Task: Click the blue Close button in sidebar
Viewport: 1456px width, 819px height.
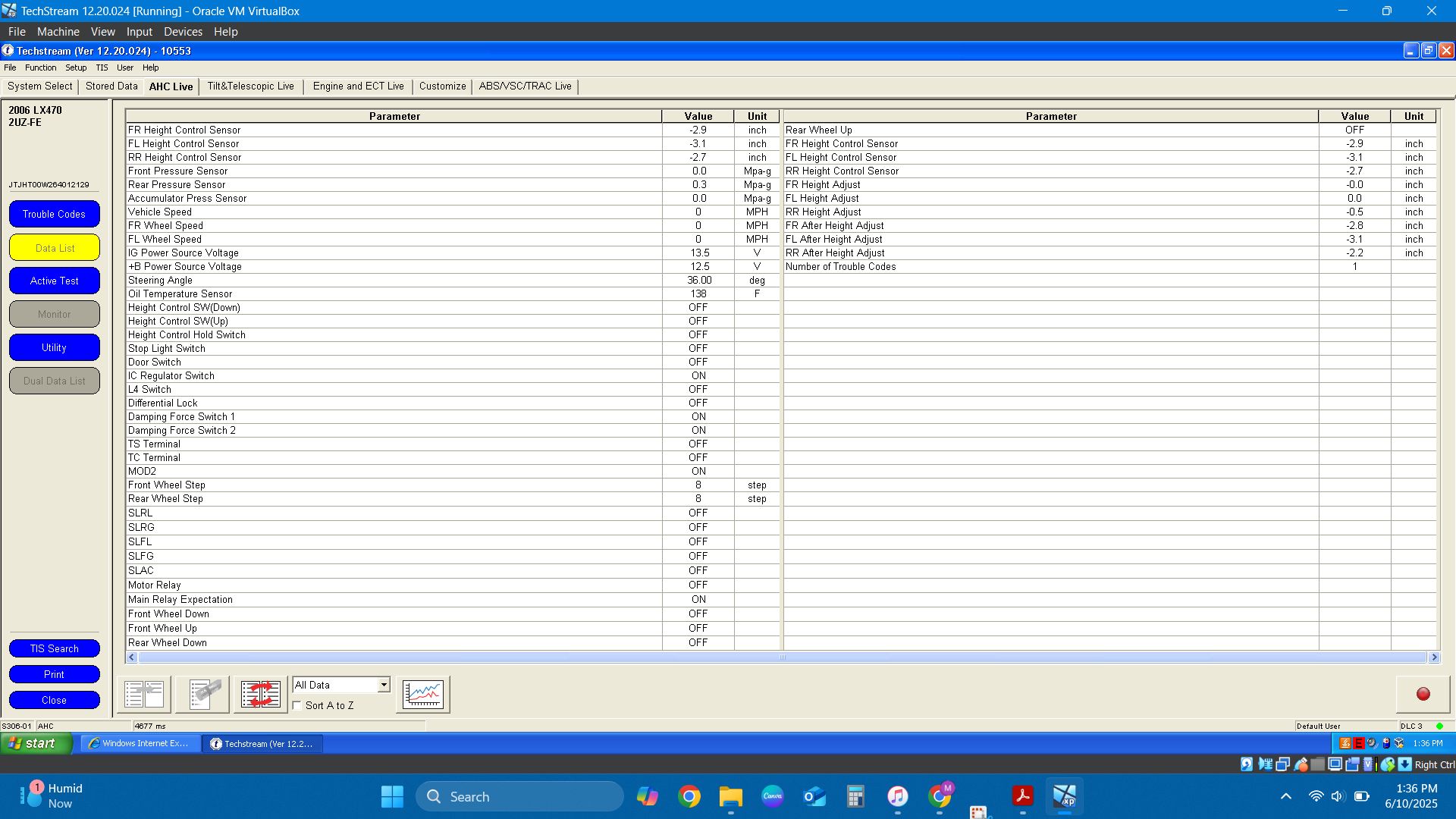Action: [x=55, y=700]
